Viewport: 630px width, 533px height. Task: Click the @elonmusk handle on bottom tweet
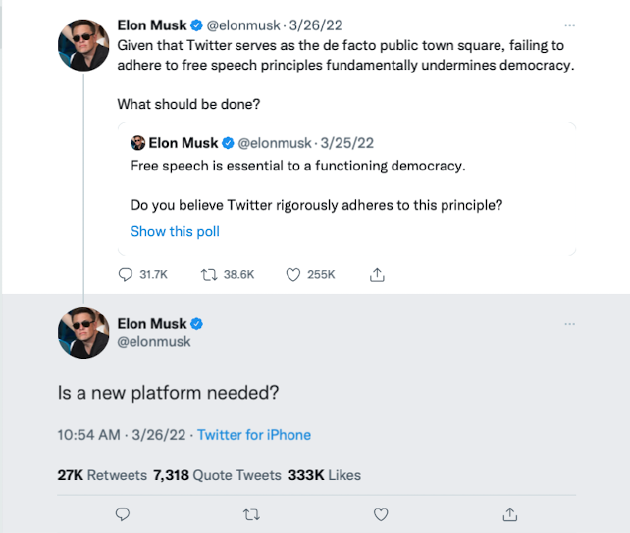coord(154,342)
